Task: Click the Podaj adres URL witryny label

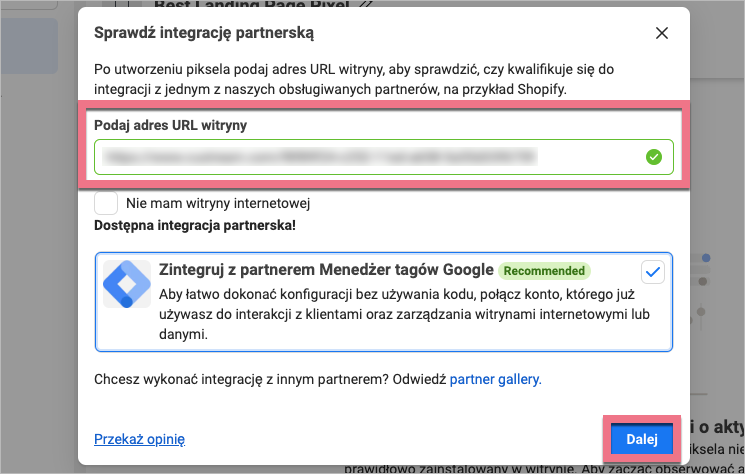Action: point(170,125)
